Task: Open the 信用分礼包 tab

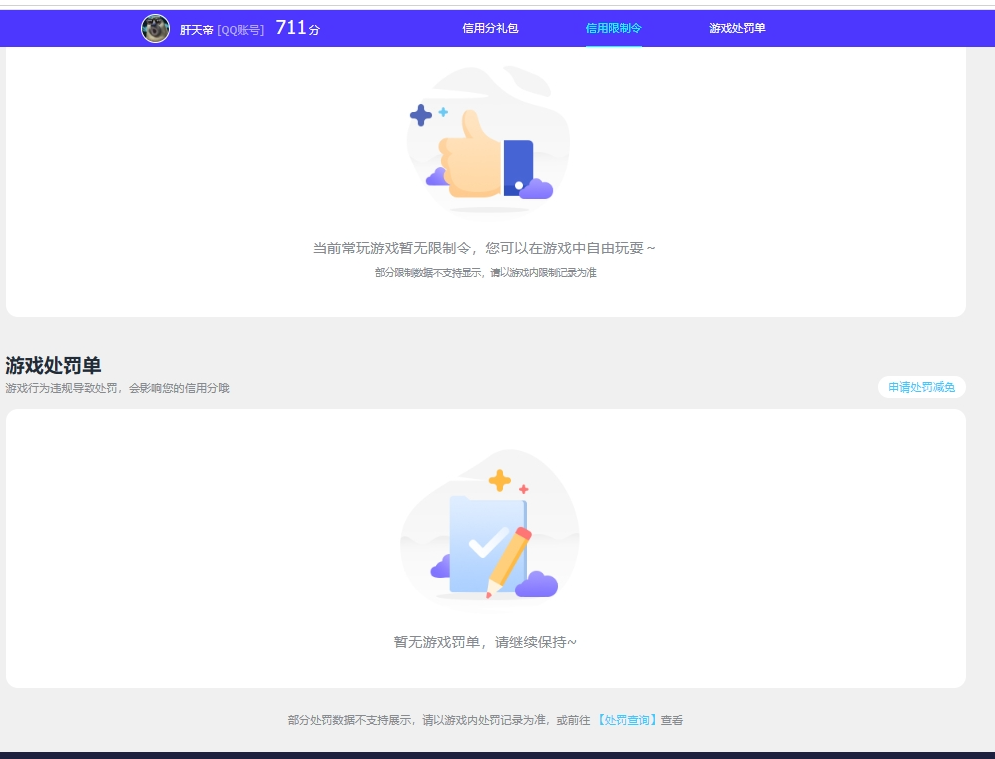Action: click(x=490, y=29)
